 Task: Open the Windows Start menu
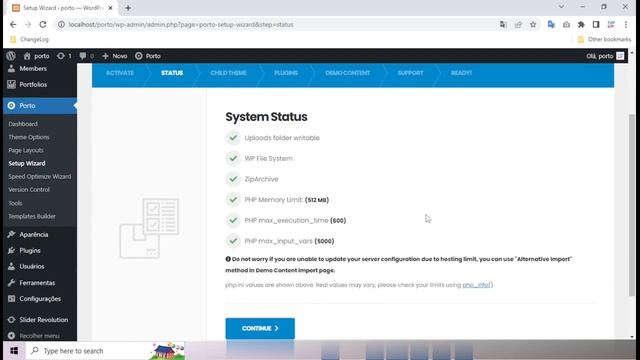click(x=14, y=351)
